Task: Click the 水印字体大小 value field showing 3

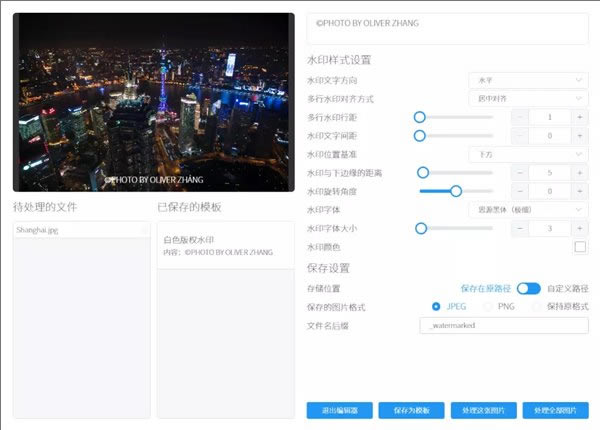Action: [x=550, y=228]
